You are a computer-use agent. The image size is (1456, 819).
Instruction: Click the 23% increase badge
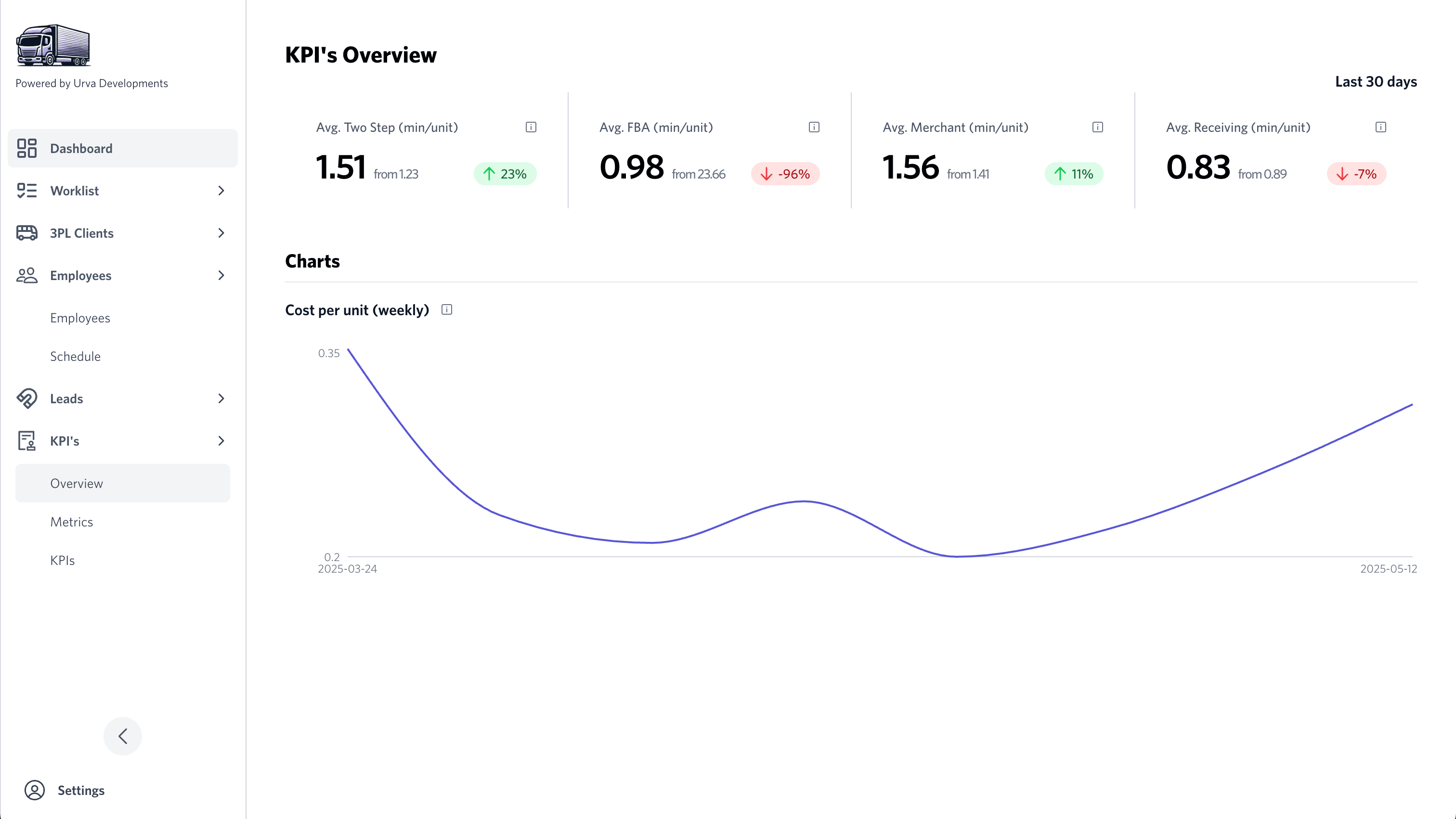505,174
